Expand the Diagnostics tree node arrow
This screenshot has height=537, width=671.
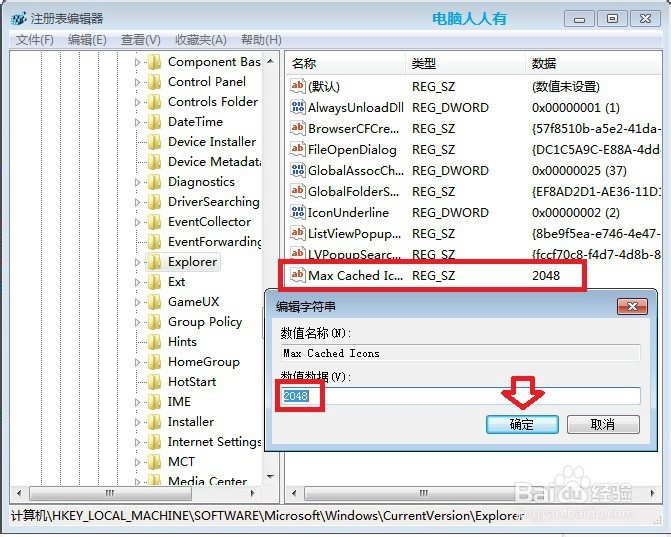[x=137, y=182]
